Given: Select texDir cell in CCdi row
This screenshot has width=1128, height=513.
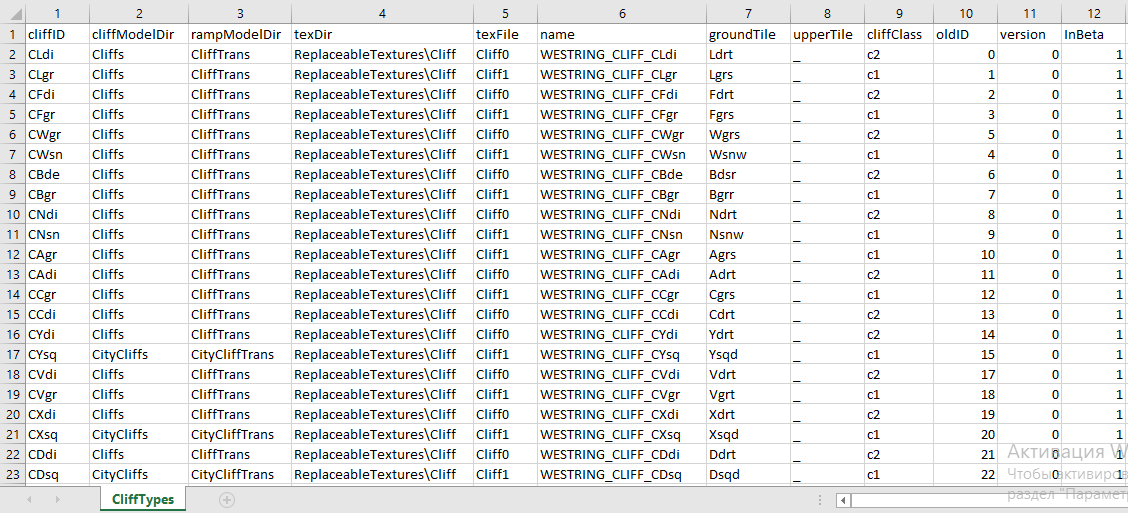Looking at the screenshot, I should 382,314.
